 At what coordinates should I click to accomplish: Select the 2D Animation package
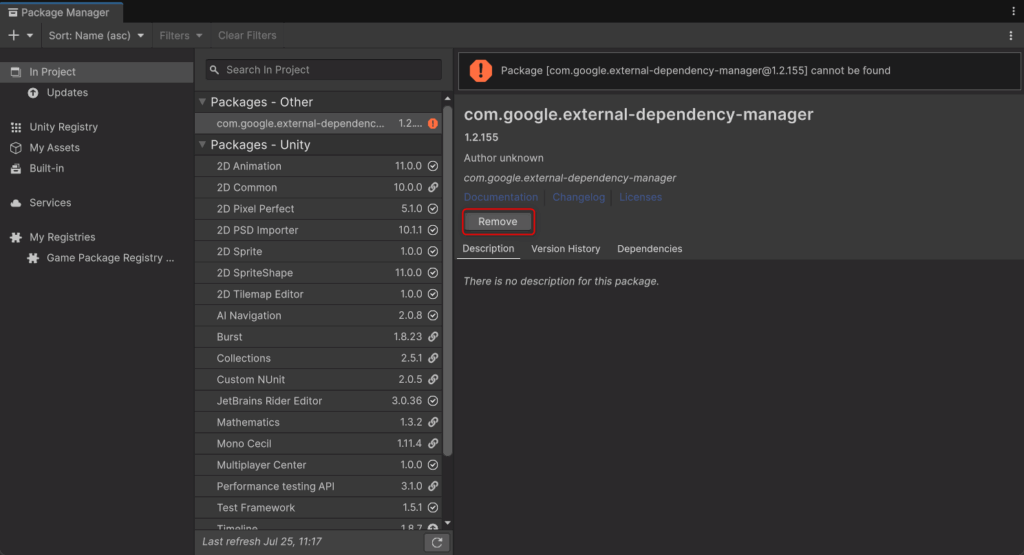click(x=319, y=166)
